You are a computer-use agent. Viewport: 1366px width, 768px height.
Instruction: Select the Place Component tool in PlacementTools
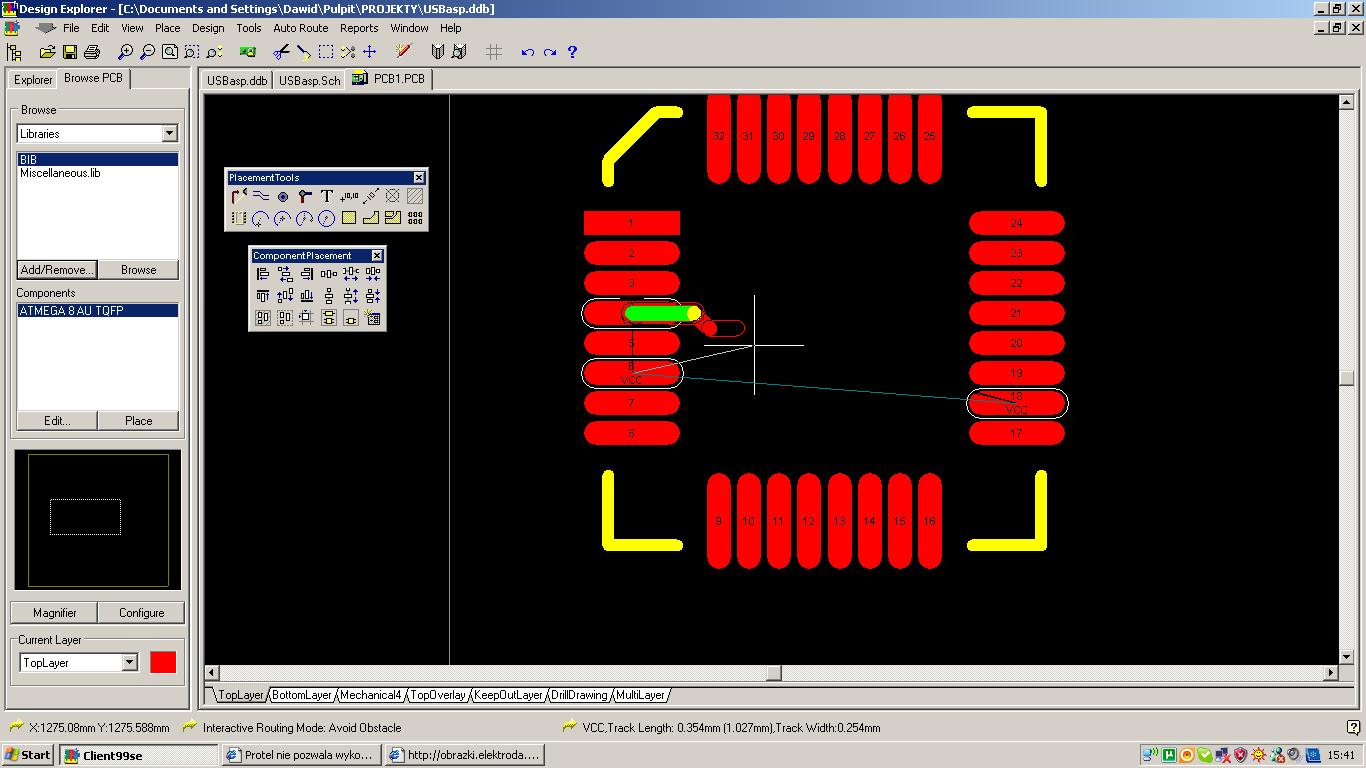click(238, 218)
